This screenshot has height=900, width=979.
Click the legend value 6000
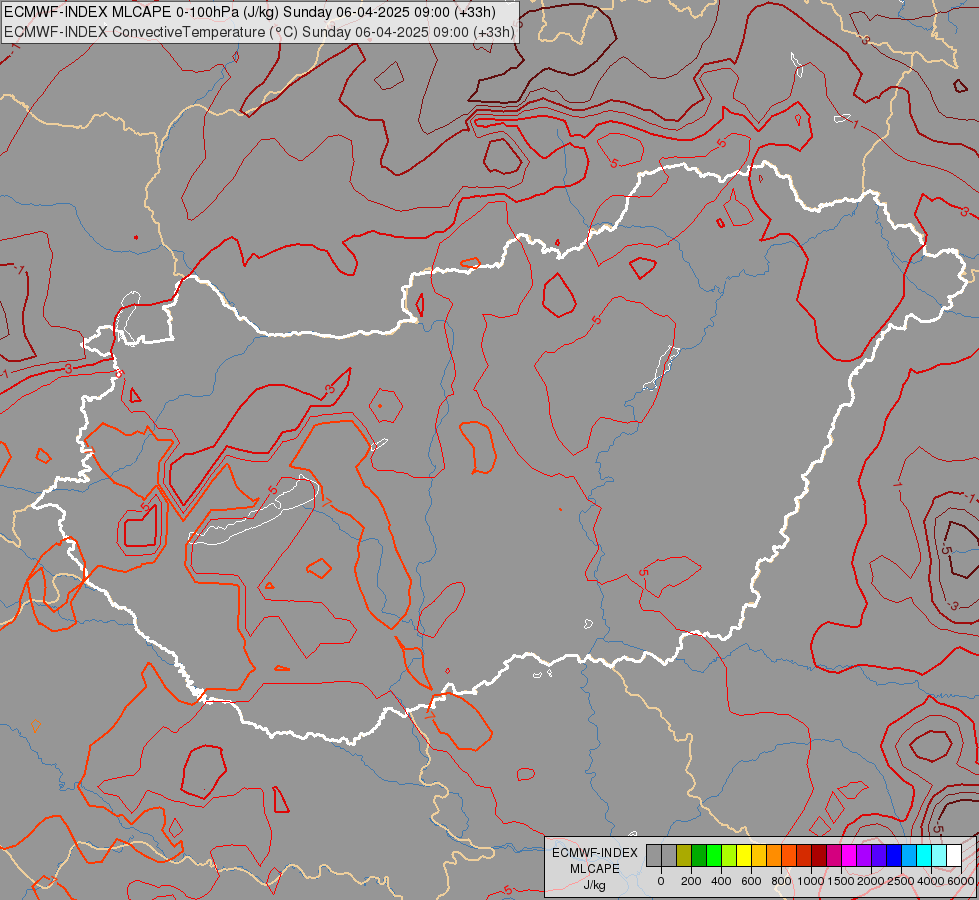[x=961, y=881]
